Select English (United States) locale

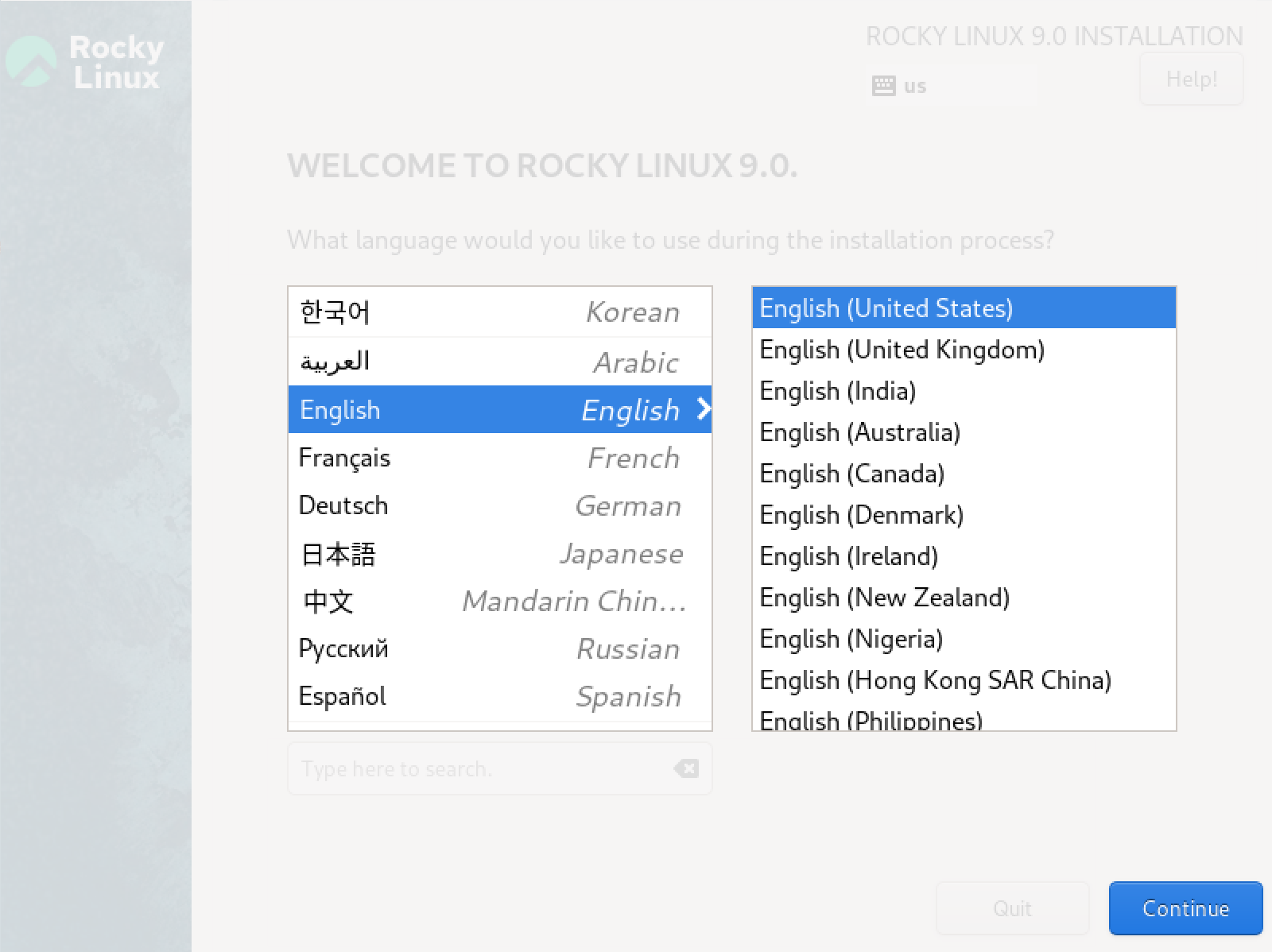pyautogui.click(x=964, y=308)
